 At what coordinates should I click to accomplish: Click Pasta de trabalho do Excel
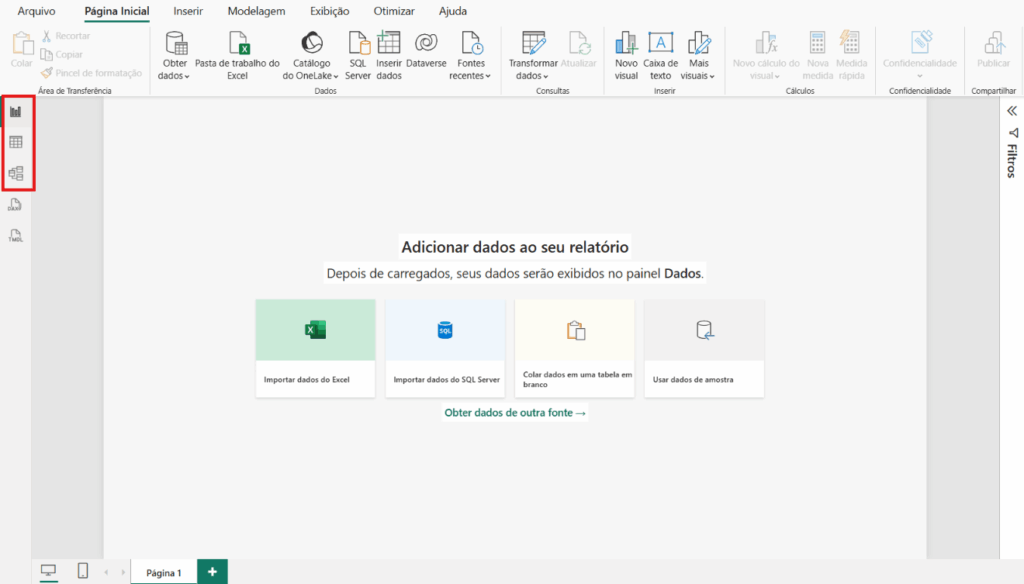(237, 56)
